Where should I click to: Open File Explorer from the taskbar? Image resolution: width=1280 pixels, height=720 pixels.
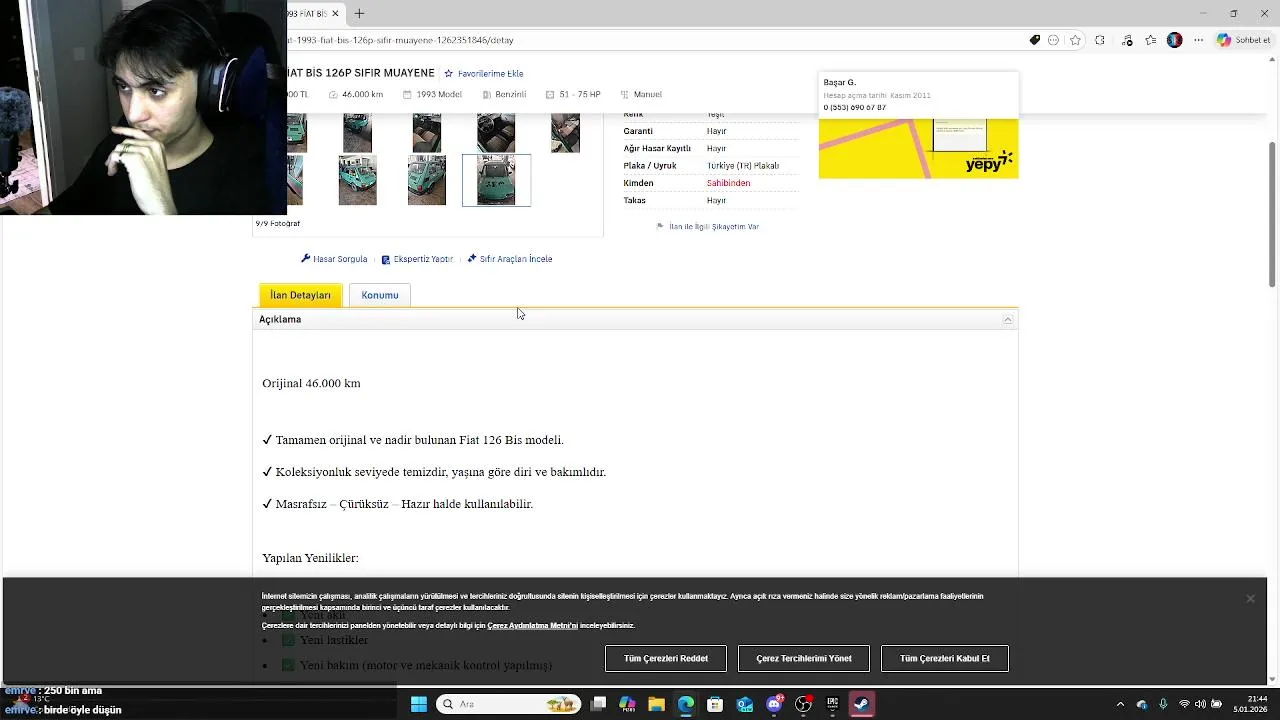pos(656,704)
